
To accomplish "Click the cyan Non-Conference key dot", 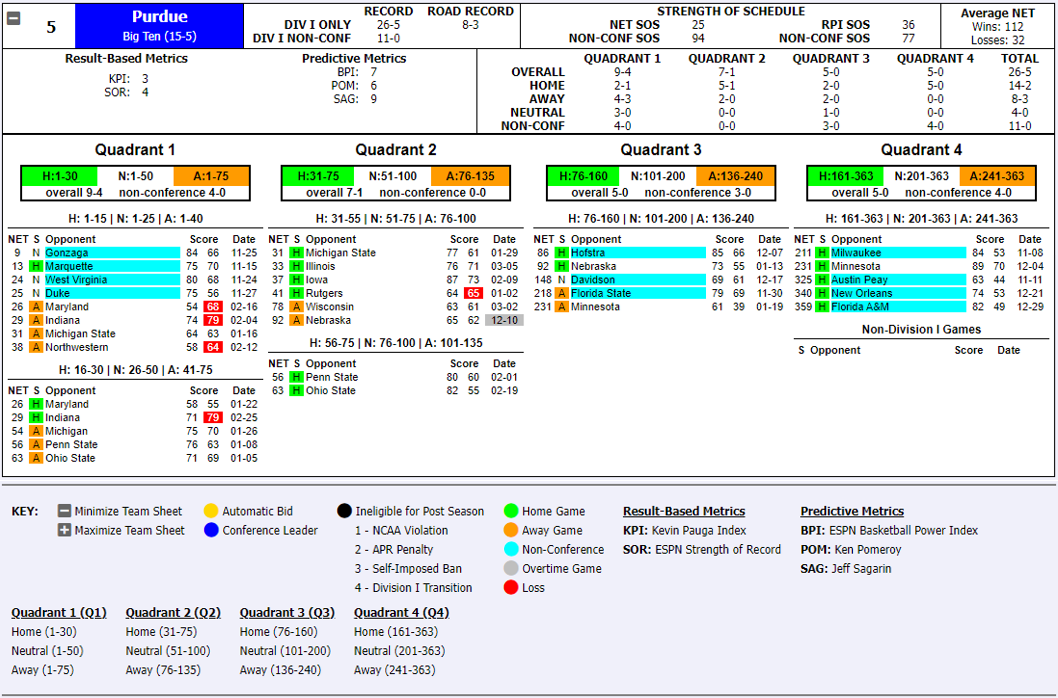I will coord(511,549).
